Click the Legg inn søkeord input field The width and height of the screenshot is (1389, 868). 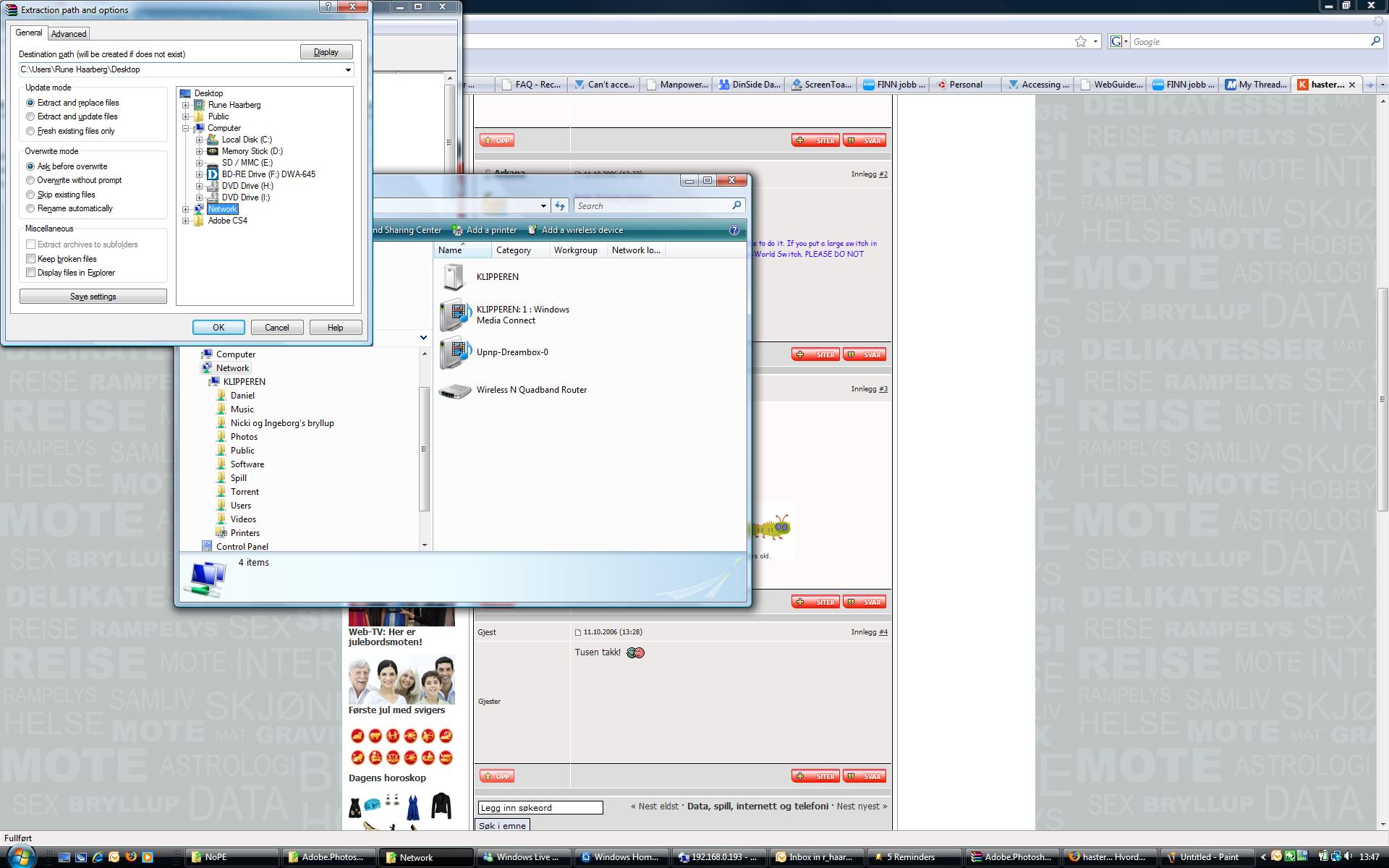[x=540, y=808]
